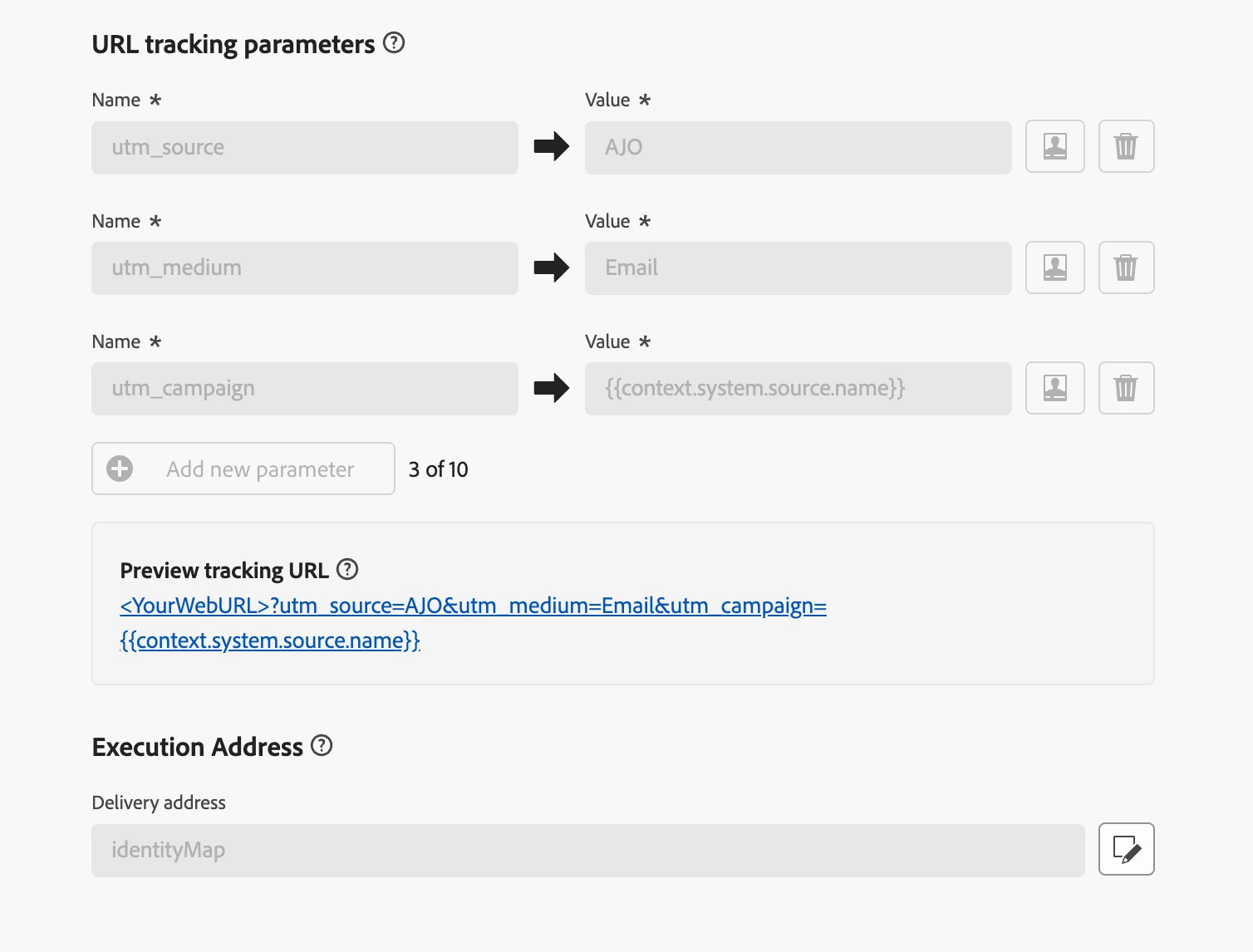This screenshot has width=1253, height=952.
Task: Click the plus icon to add parameter
Action: click(x=120, y=469)
